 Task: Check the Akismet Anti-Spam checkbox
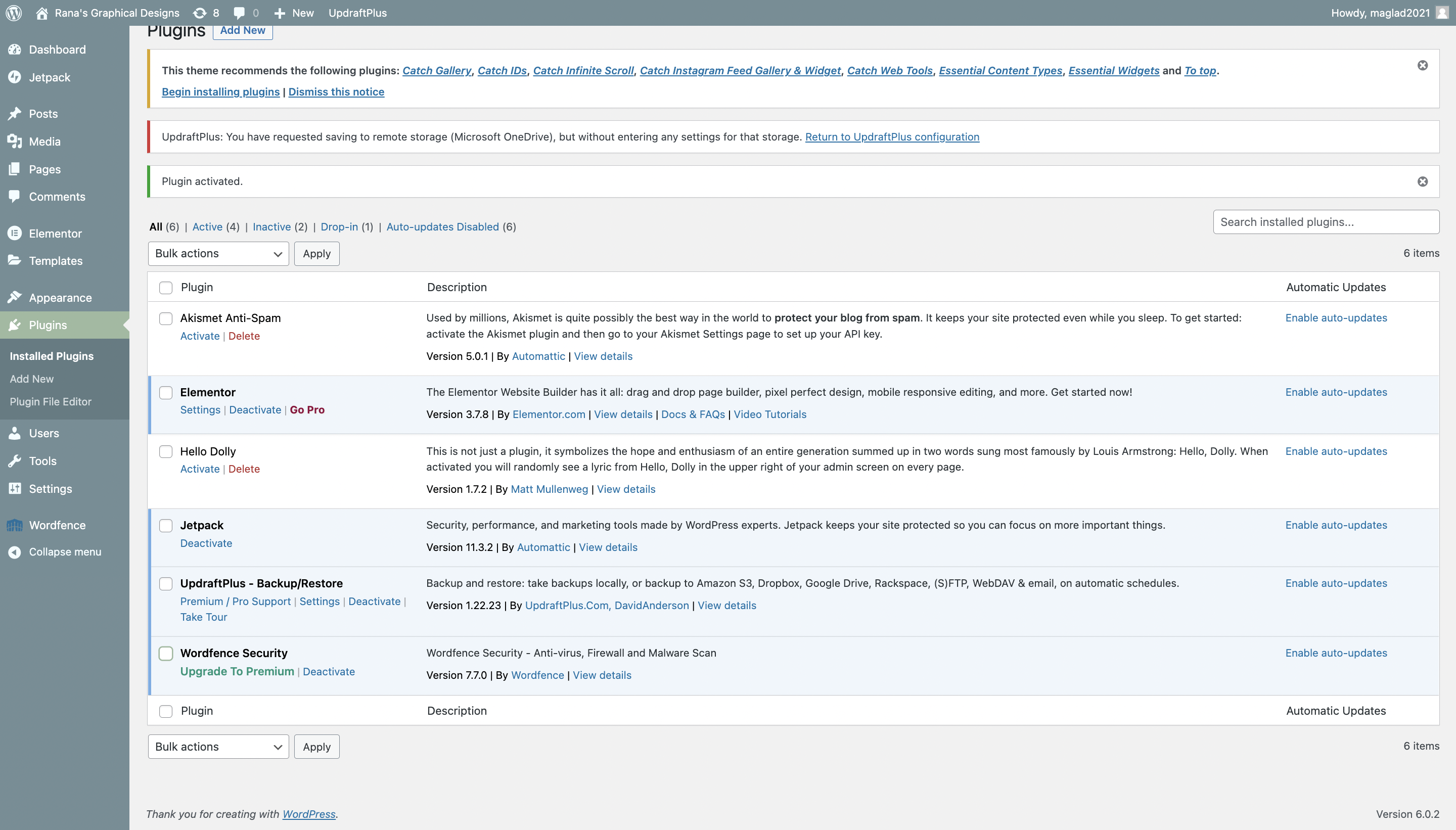(165, 318)
